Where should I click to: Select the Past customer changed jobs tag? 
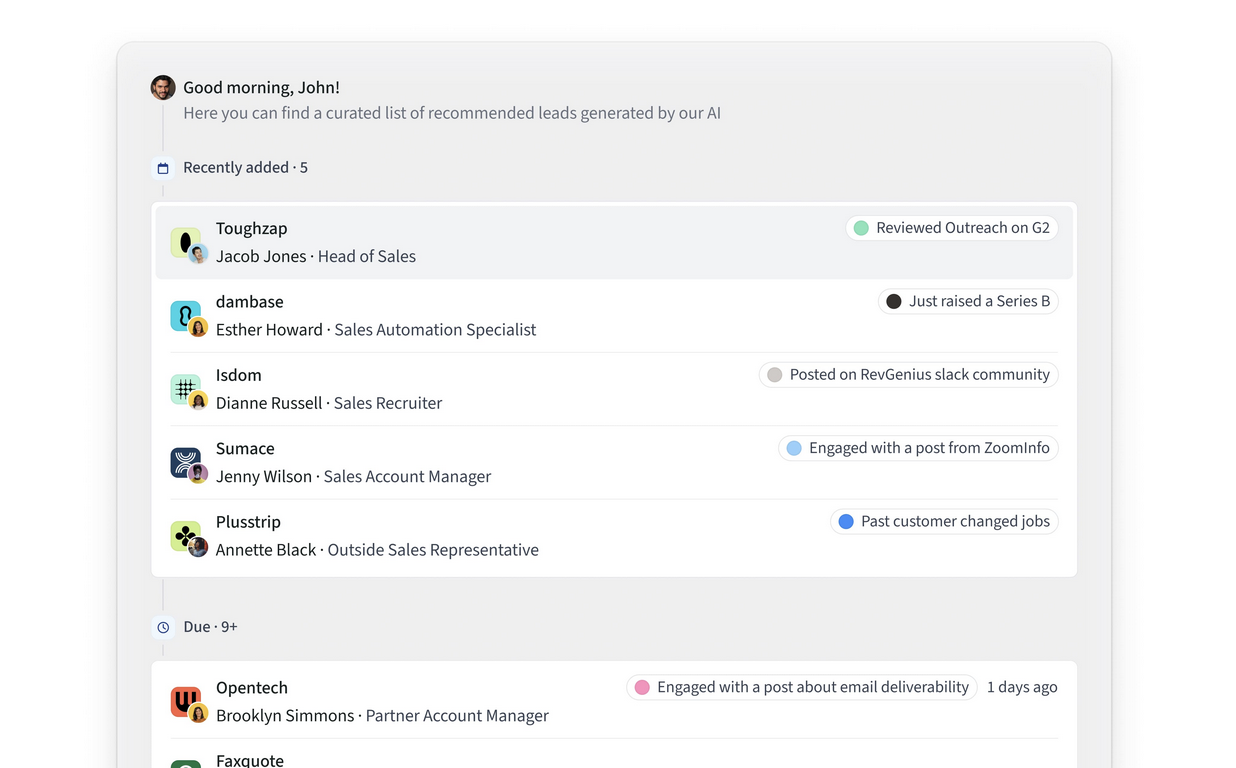pos(943,521)
